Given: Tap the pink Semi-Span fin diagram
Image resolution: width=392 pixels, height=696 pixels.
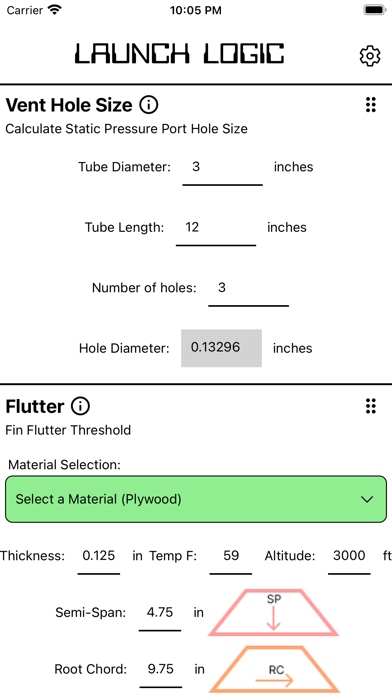Looking at the screenshot, I should tap(273, 613).
